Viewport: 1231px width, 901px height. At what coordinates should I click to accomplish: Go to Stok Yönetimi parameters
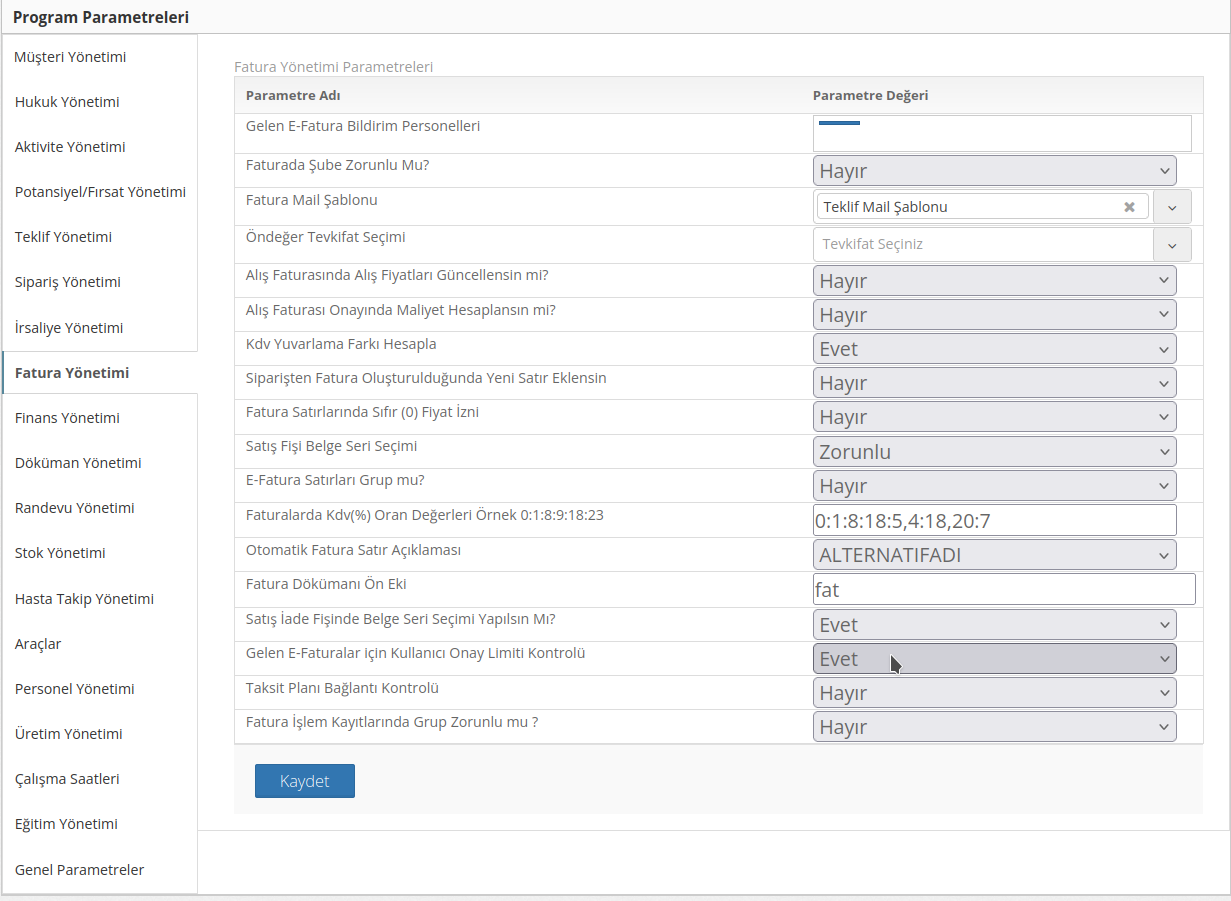[60, 553]
